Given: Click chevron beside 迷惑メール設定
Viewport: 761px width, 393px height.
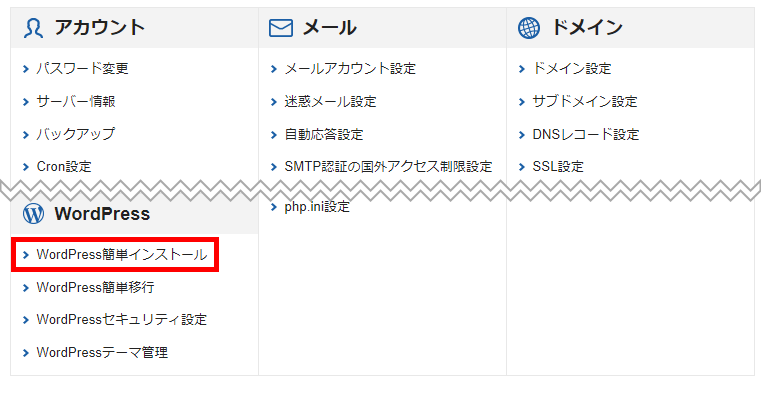Looking at the screenshot, I should coord(274,102).
